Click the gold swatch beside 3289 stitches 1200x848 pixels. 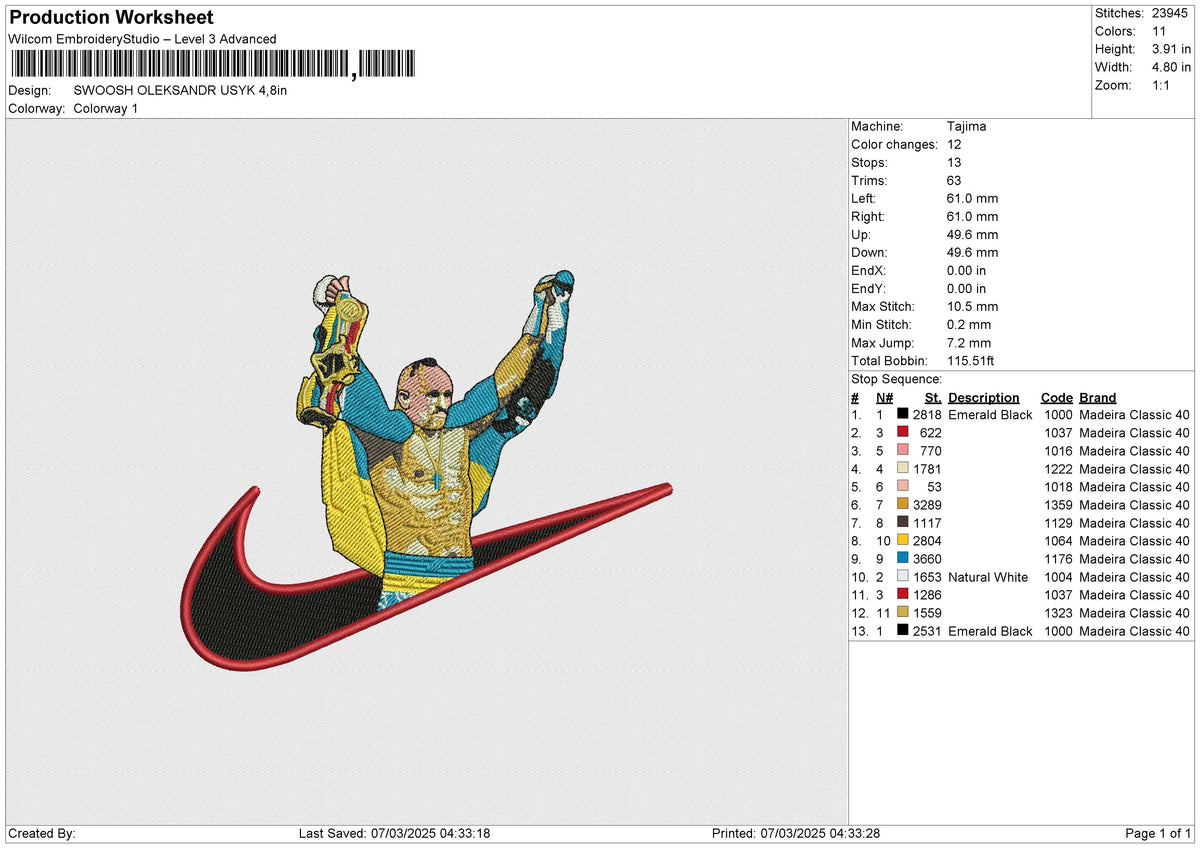pos(902,504)
